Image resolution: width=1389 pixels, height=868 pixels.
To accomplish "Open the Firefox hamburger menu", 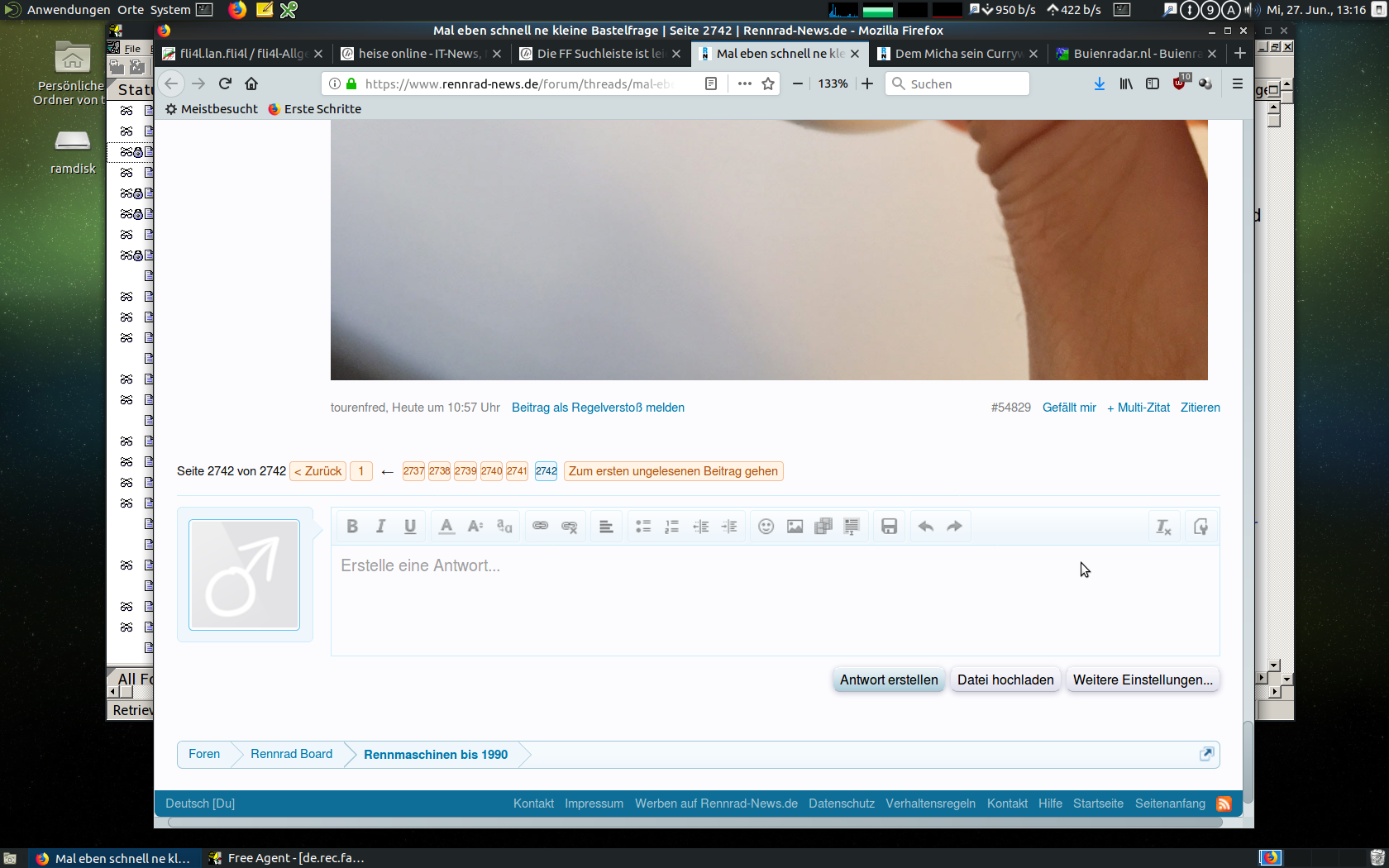I will (1238, 83).
